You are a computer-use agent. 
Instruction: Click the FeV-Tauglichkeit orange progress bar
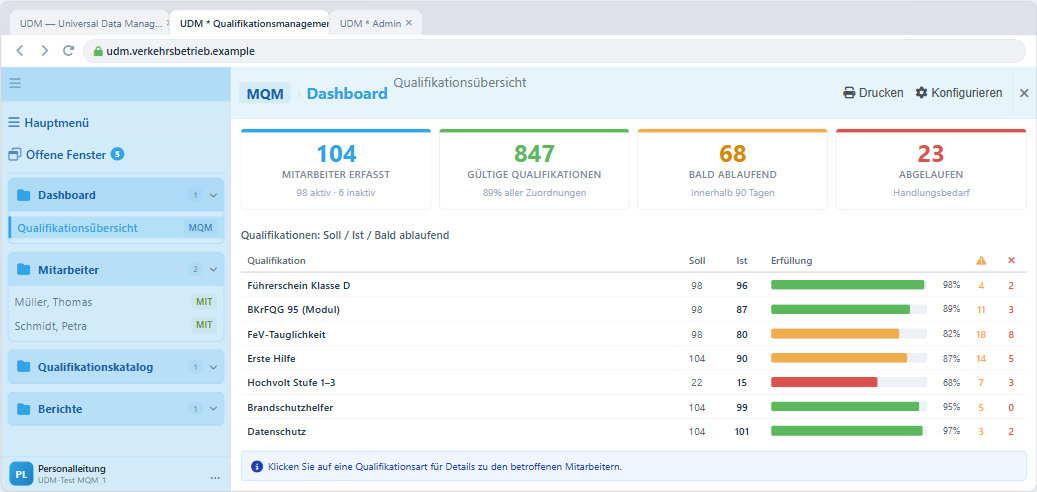point(835,334)
